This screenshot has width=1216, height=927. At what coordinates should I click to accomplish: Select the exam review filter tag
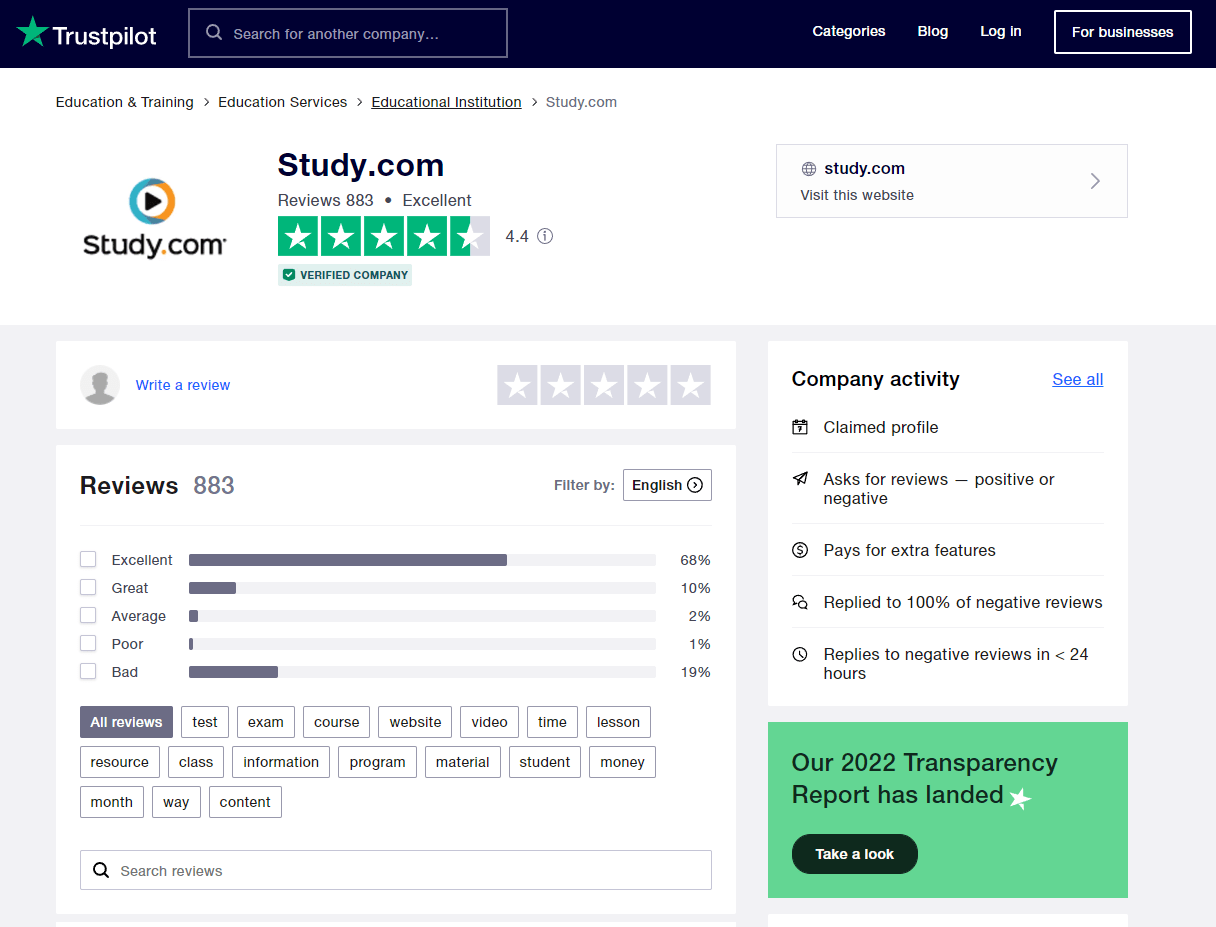(x=265, y=721)
